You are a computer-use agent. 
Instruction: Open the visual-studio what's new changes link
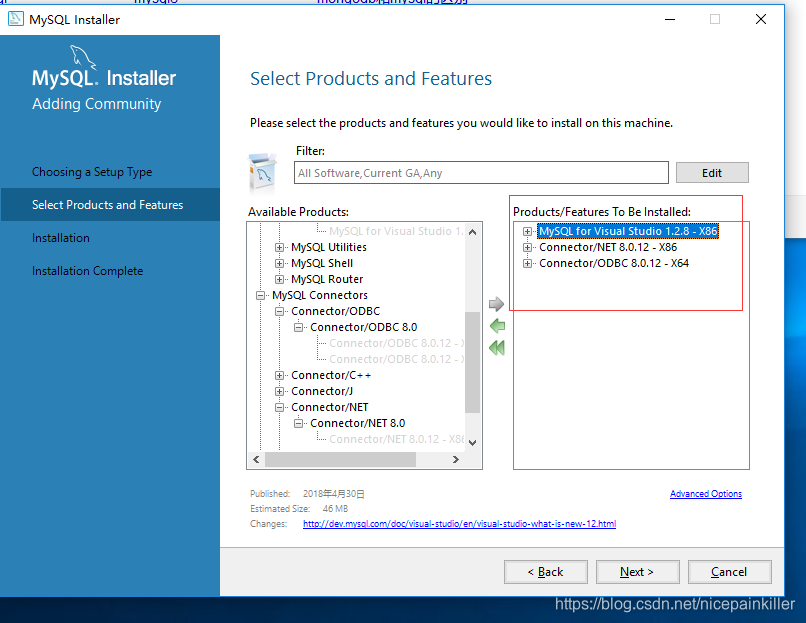pos(458,523)
